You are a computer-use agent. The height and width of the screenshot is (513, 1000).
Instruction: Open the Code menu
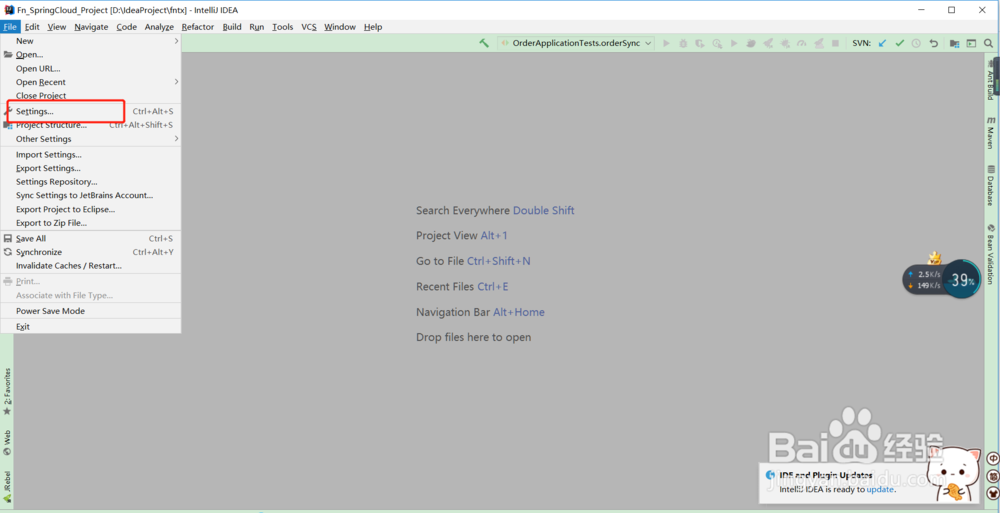coord(126,27)
